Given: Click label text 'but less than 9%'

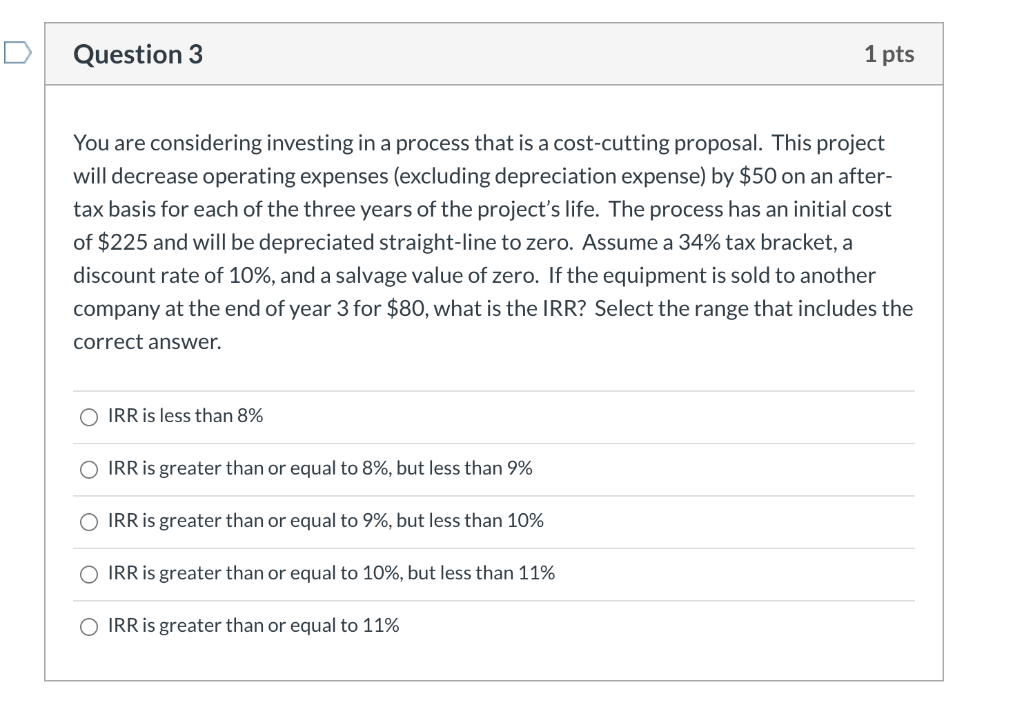Looking at the screenshot, I should [x=464, y=468].
